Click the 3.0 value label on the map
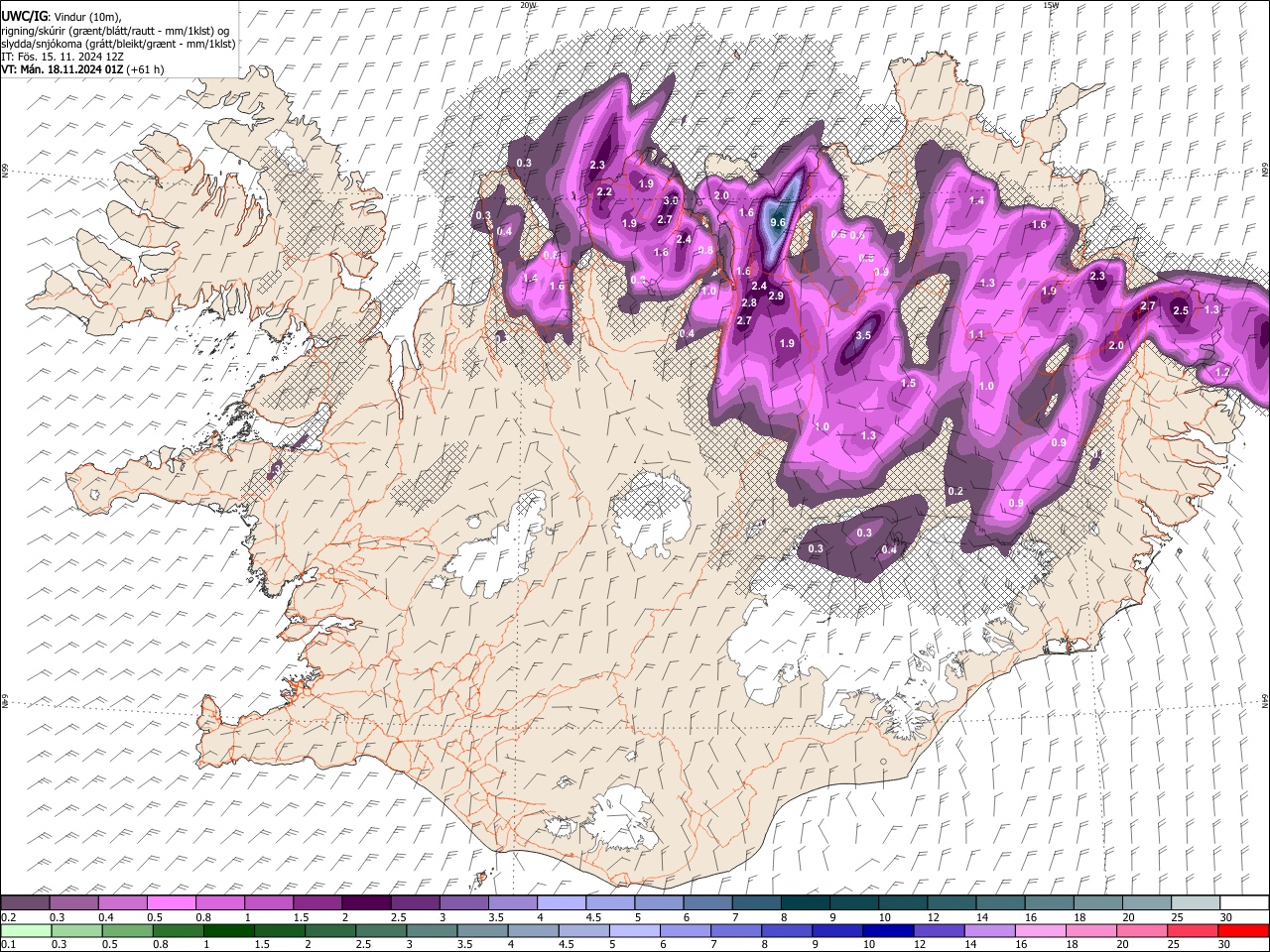Image resolution: width=1270 pixels, height=952 pixels. 671,201
